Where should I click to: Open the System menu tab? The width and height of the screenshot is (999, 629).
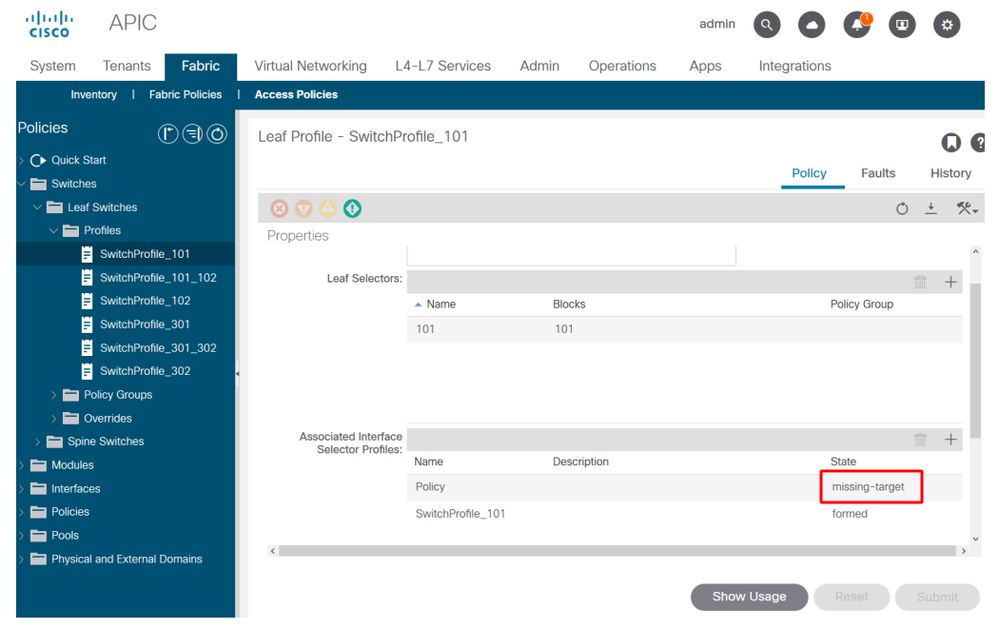pos(52,66)
